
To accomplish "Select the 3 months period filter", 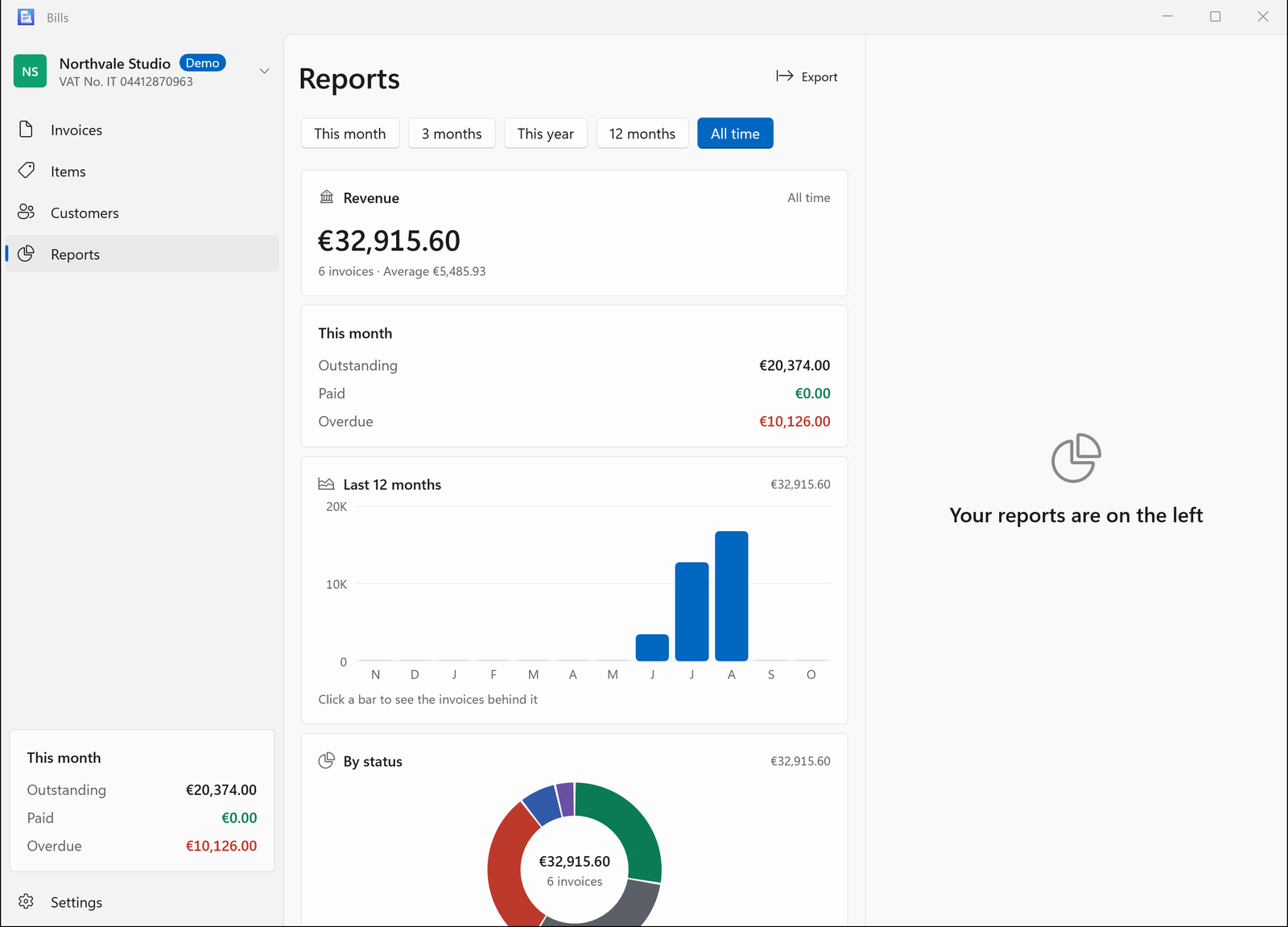I will click(452, 134).
